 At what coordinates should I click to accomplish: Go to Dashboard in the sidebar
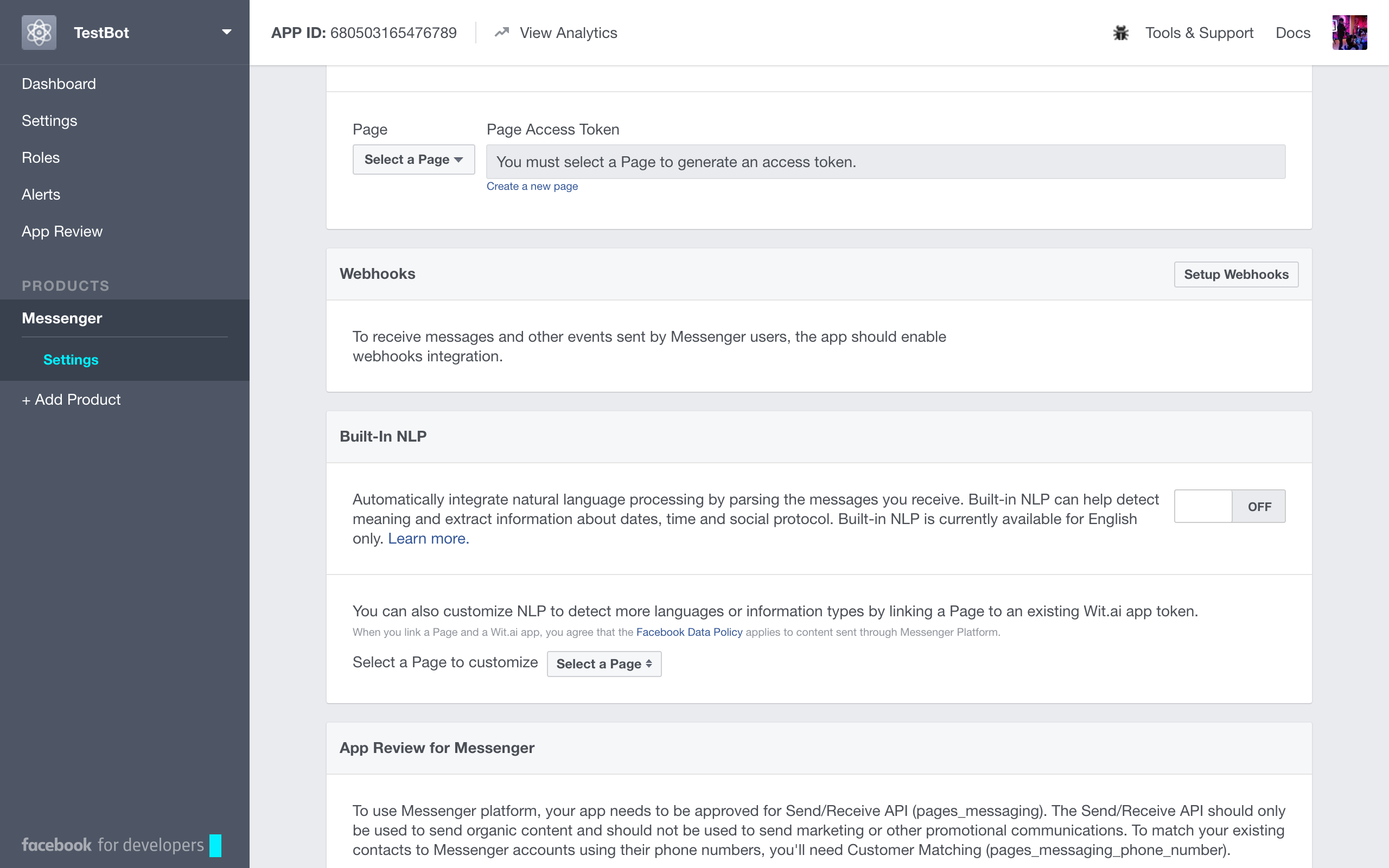tap(59, 84)
